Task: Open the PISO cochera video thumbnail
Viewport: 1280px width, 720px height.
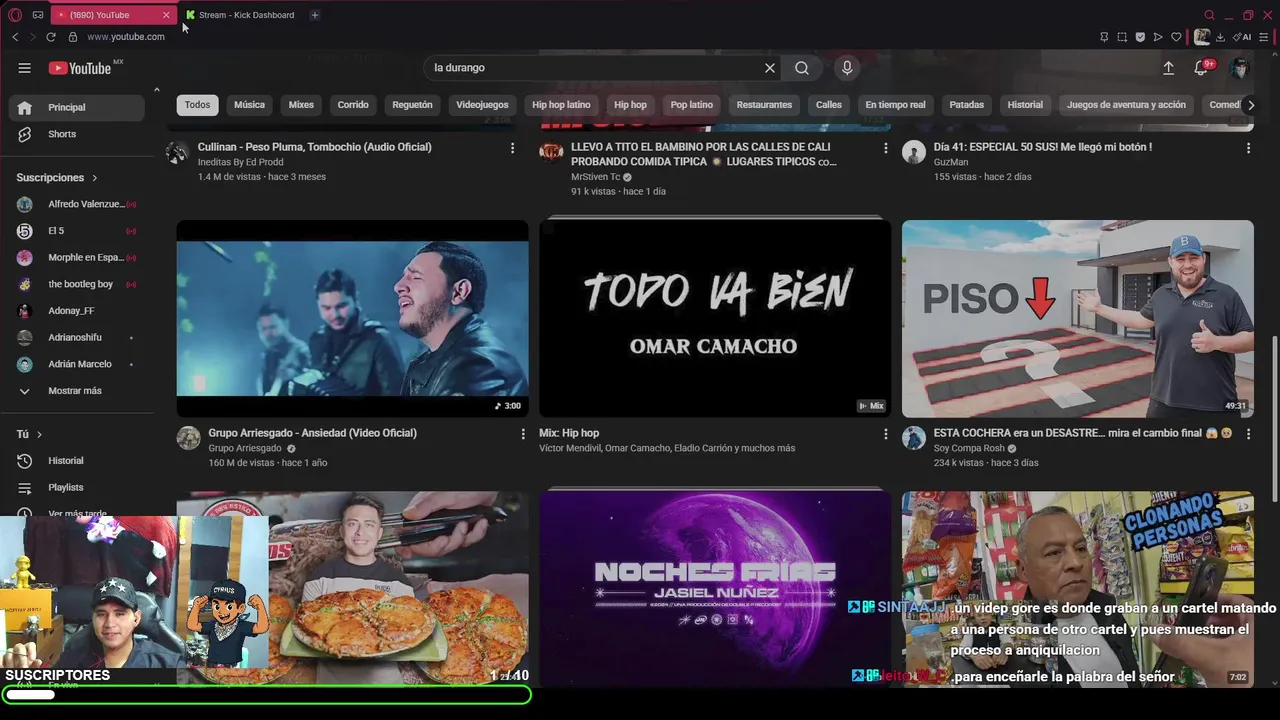Action: click(x=1078, y=318)
